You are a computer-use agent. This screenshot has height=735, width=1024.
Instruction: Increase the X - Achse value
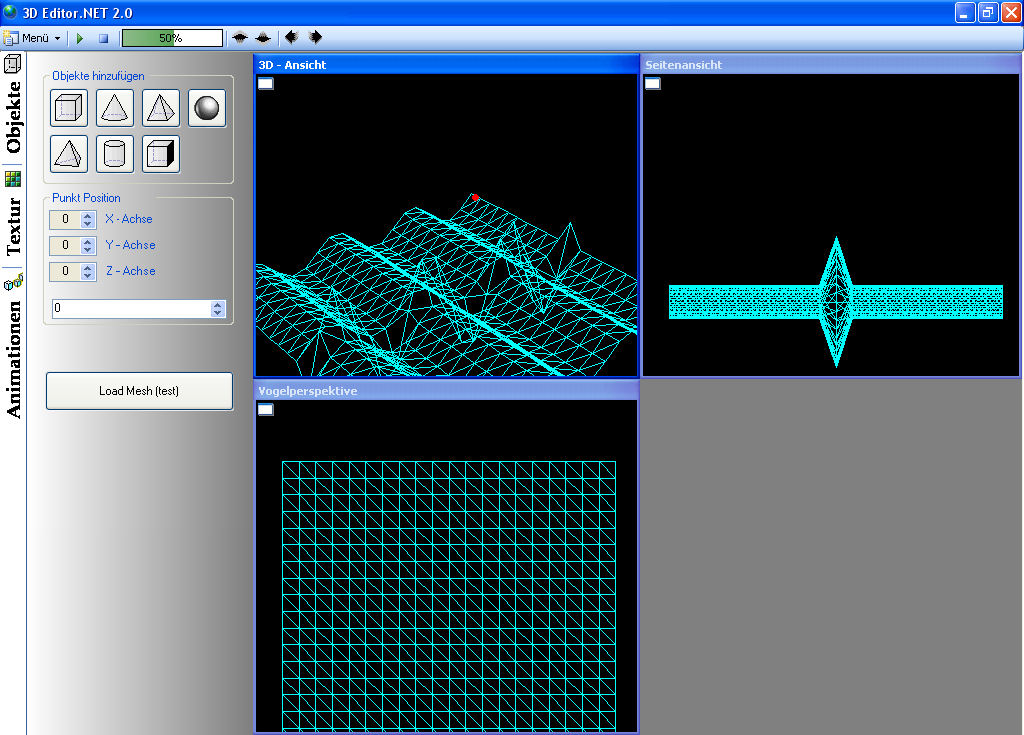(x=88, y=215)
